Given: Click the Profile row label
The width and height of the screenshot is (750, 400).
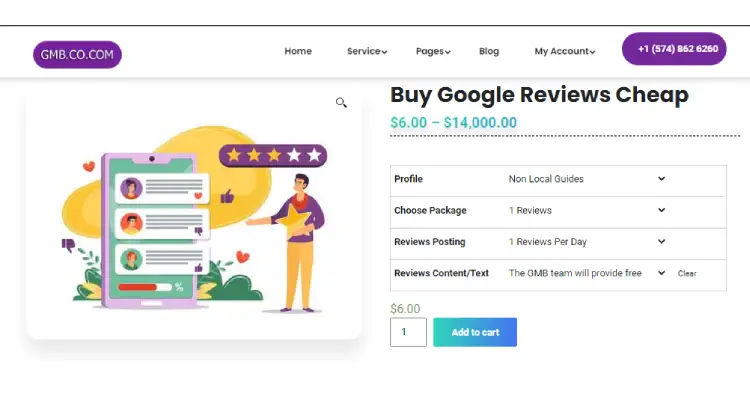Looking at the screenshot, I should point(408,179).
